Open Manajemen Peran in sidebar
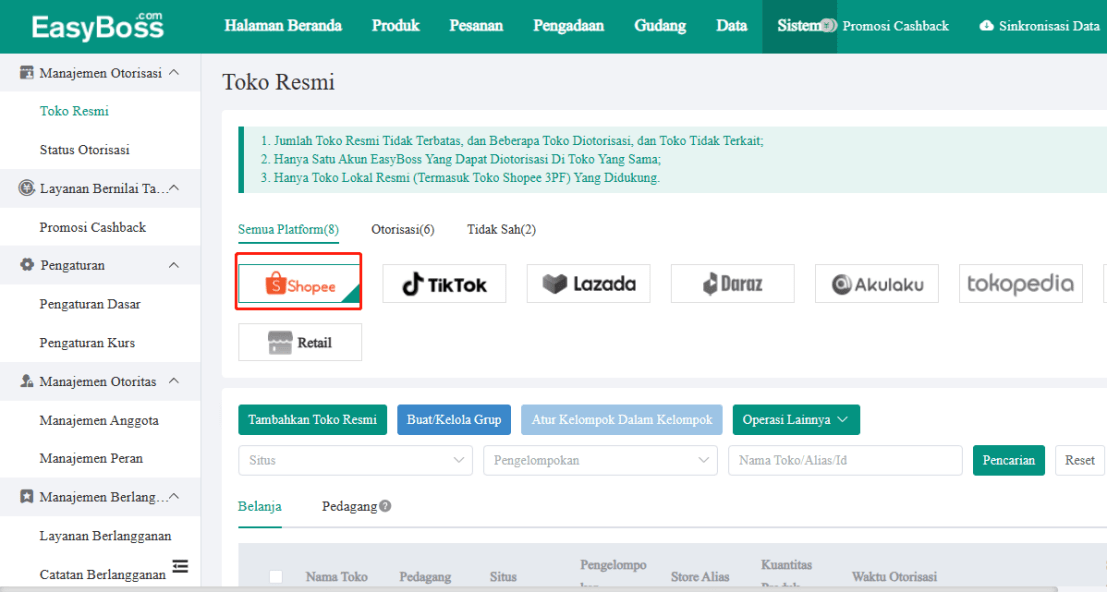Screen dimensions: 1107x593 91,459
